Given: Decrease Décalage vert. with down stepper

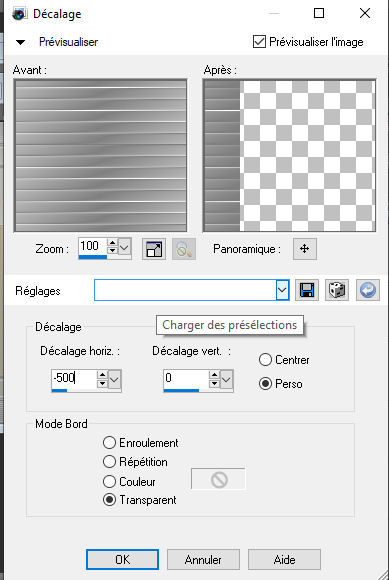Looking at the screenshot, I should coord(214,384).
